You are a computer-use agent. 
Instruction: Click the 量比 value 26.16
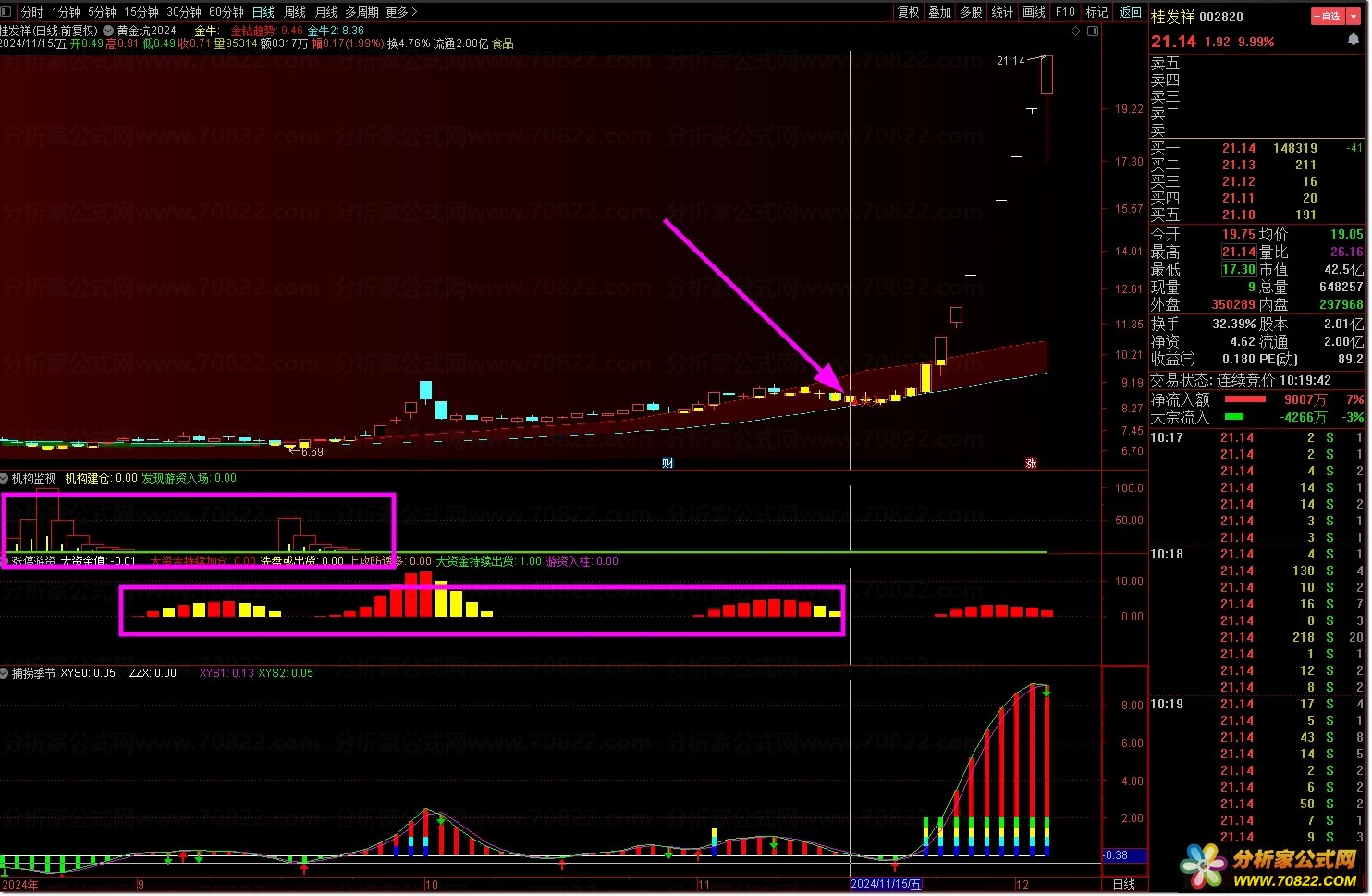(1347, 252)
